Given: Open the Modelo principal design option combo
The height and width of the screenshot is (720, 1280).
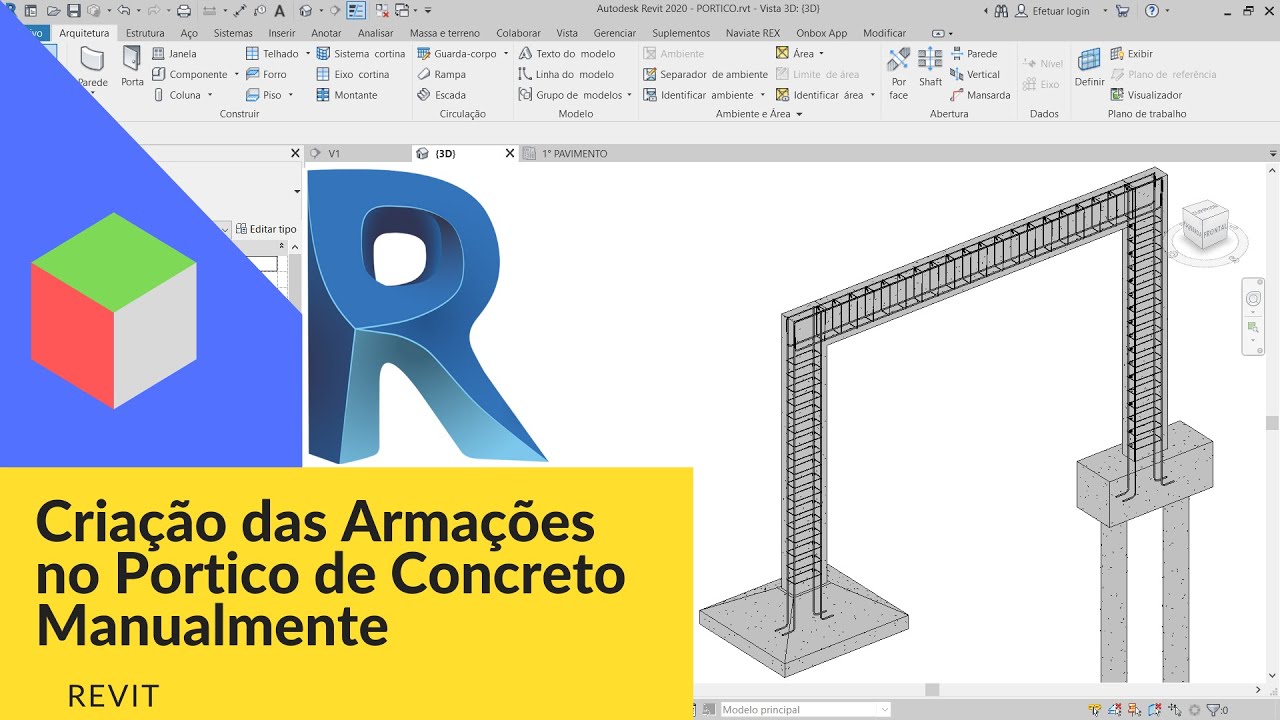Looking at the screenshot, I should tap(805, 710).
